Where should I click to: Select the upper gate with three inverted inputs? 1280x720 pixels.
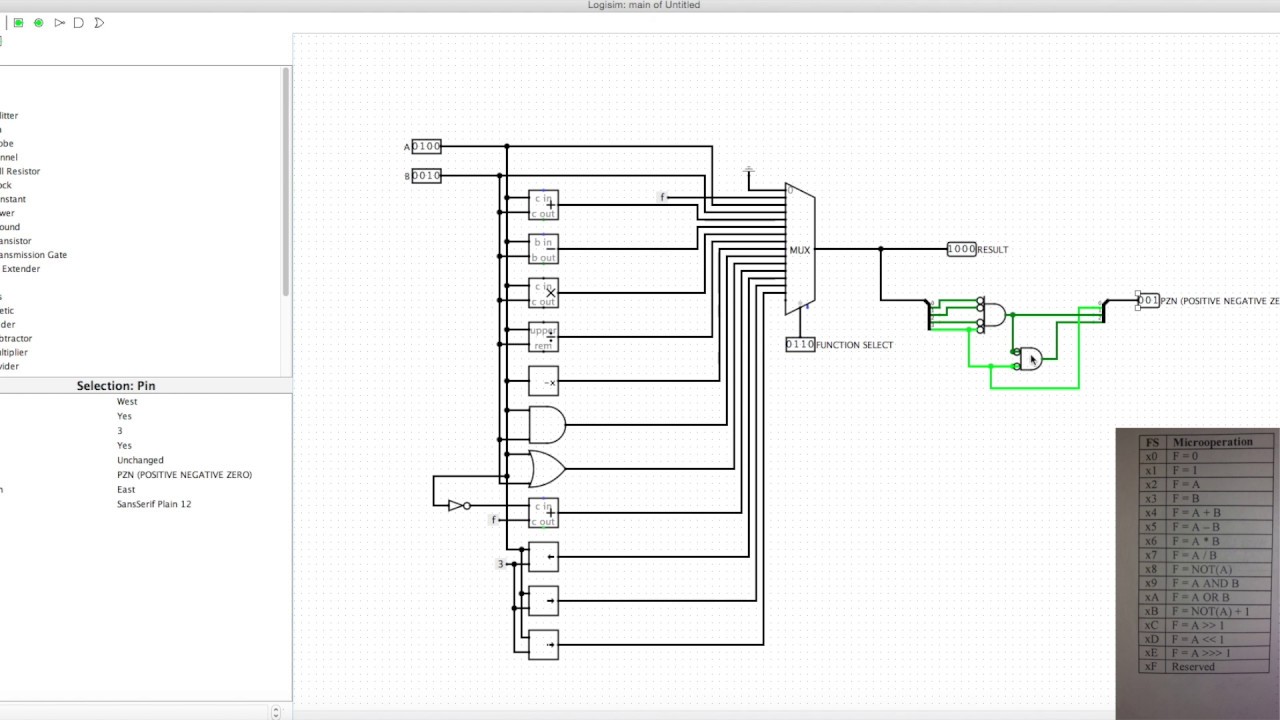click(992, 314)
